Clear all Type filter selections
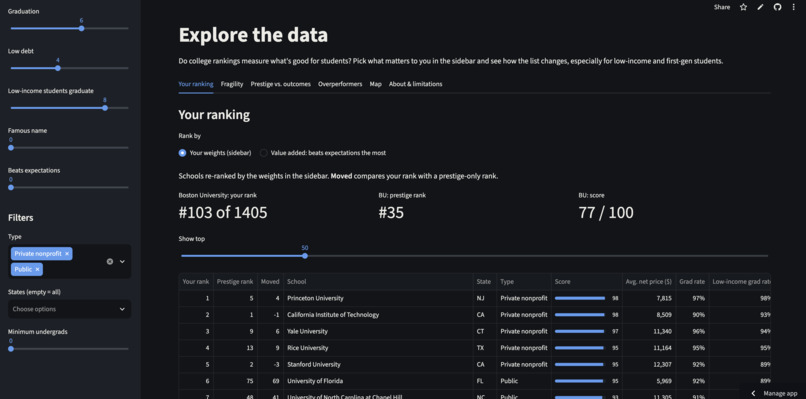806x399 pixels. click(x=109, y=261)
